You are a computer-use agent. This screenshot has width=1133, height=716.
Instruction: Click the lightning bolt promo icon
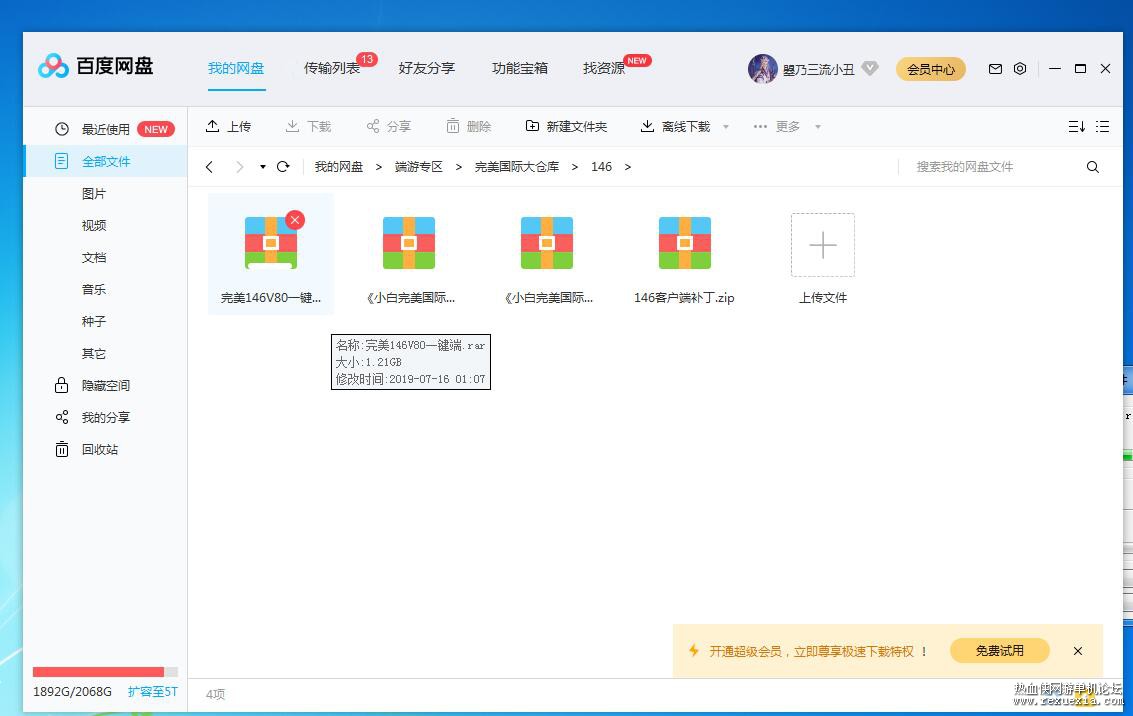pyautogui.click(x=694, y=650)
